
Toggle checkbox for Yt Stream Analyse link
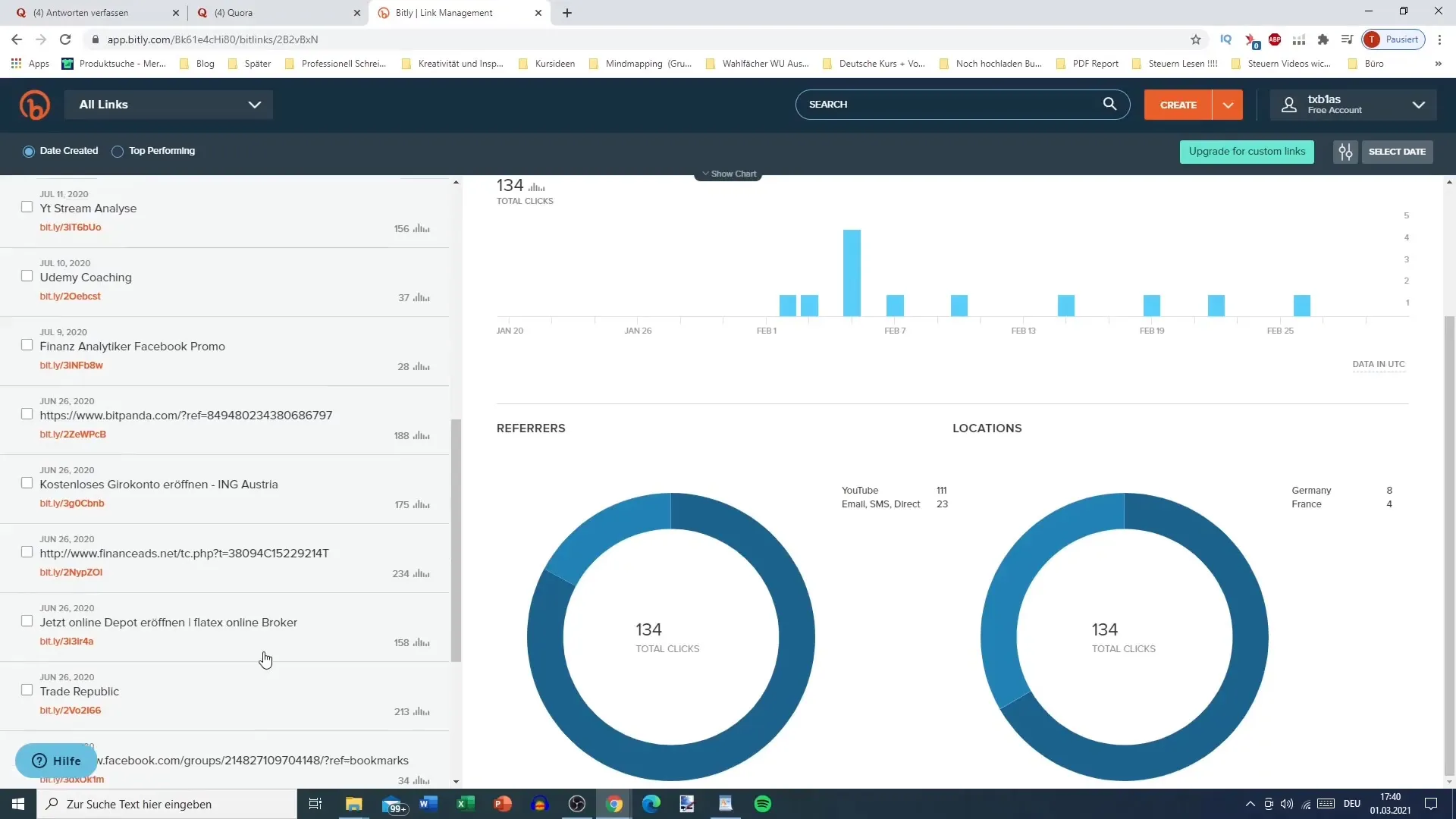[x=27, y=206]
